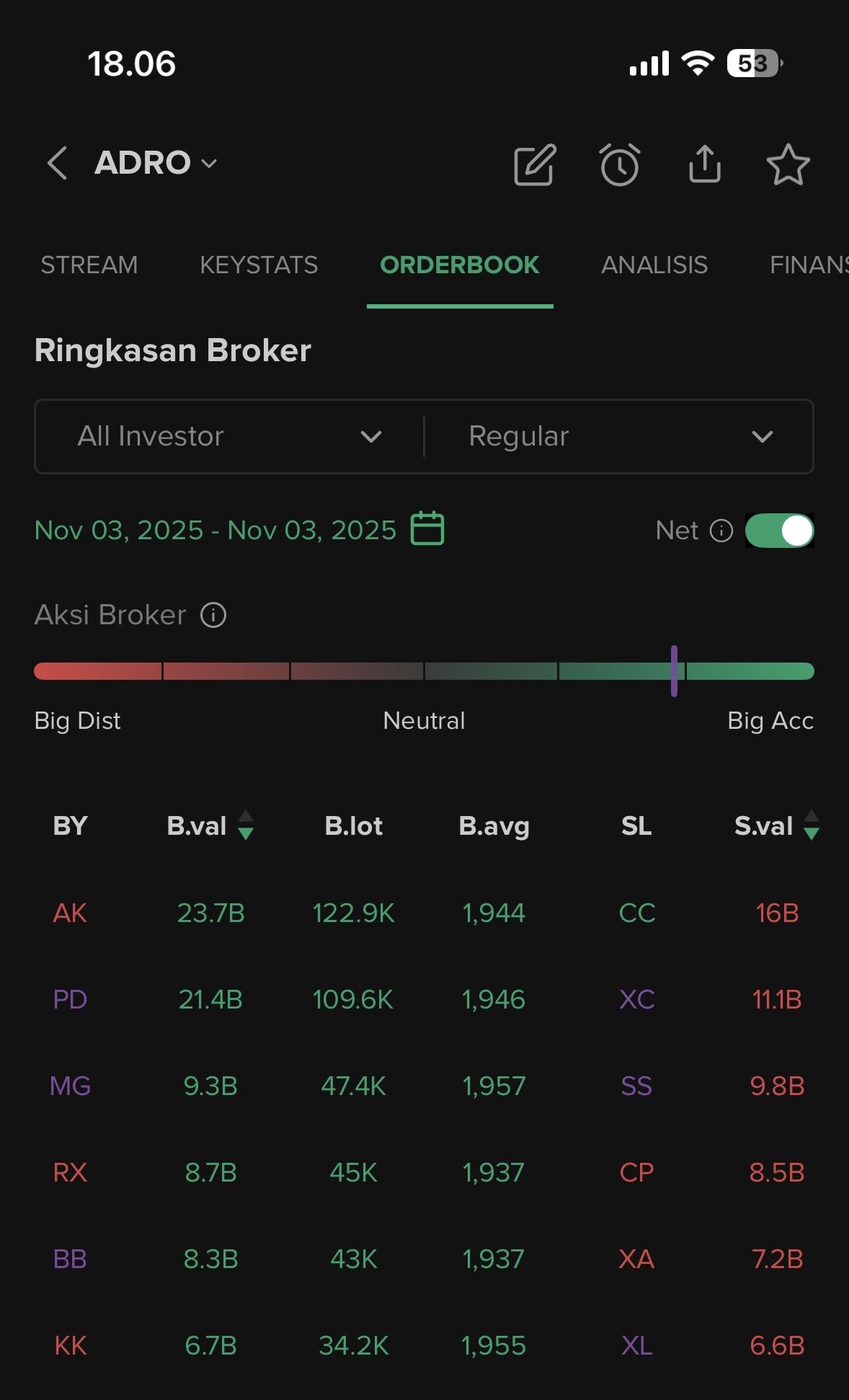Open the calendar date picker icon
849x1400 pixels.
pyautogui.click(x=427, y=528)
